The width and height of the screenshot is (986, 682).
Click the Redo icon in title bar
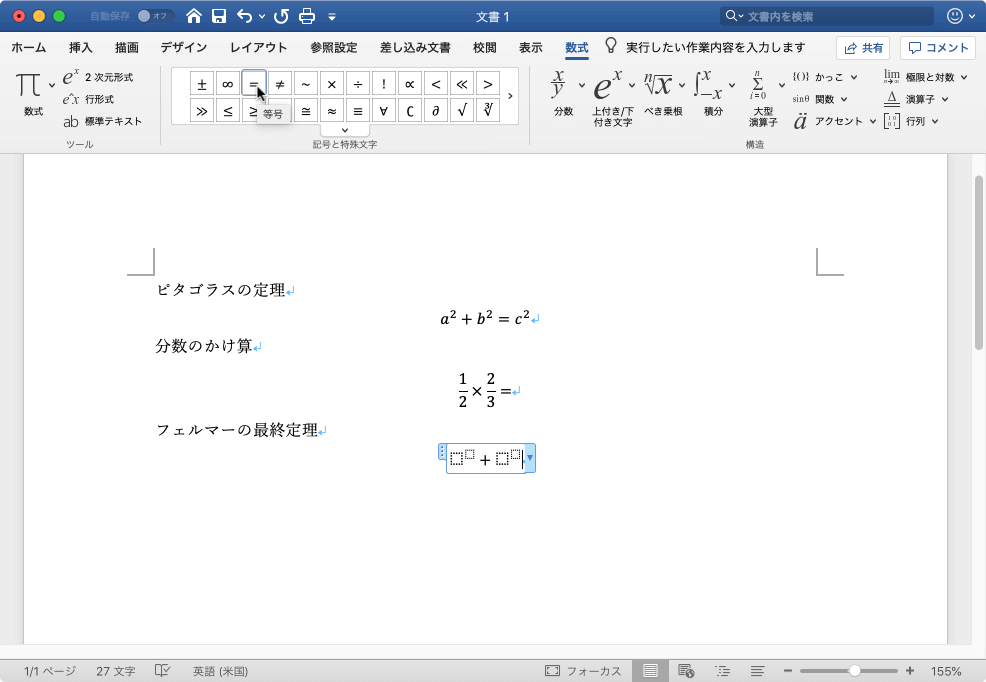(x=282, y=16)
